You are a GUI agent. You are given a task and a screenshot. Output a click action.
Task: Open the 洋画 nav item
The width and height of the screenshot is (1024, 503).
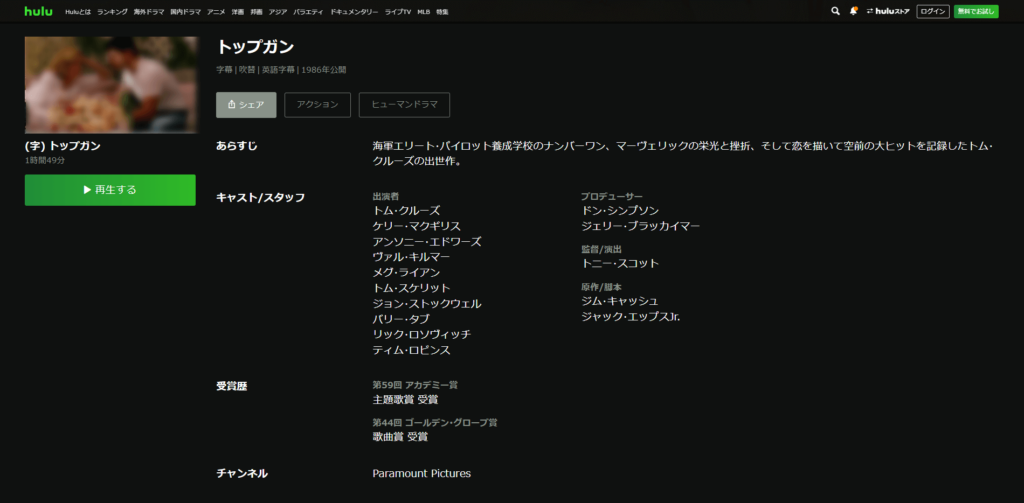coord(238,12)
